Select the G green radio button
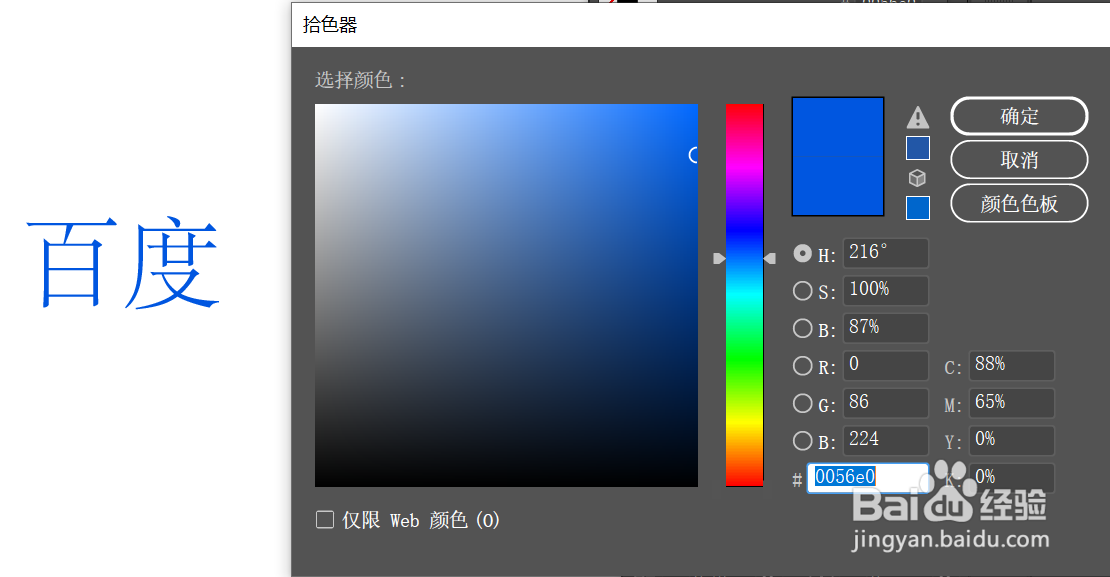 pos(802,403)
